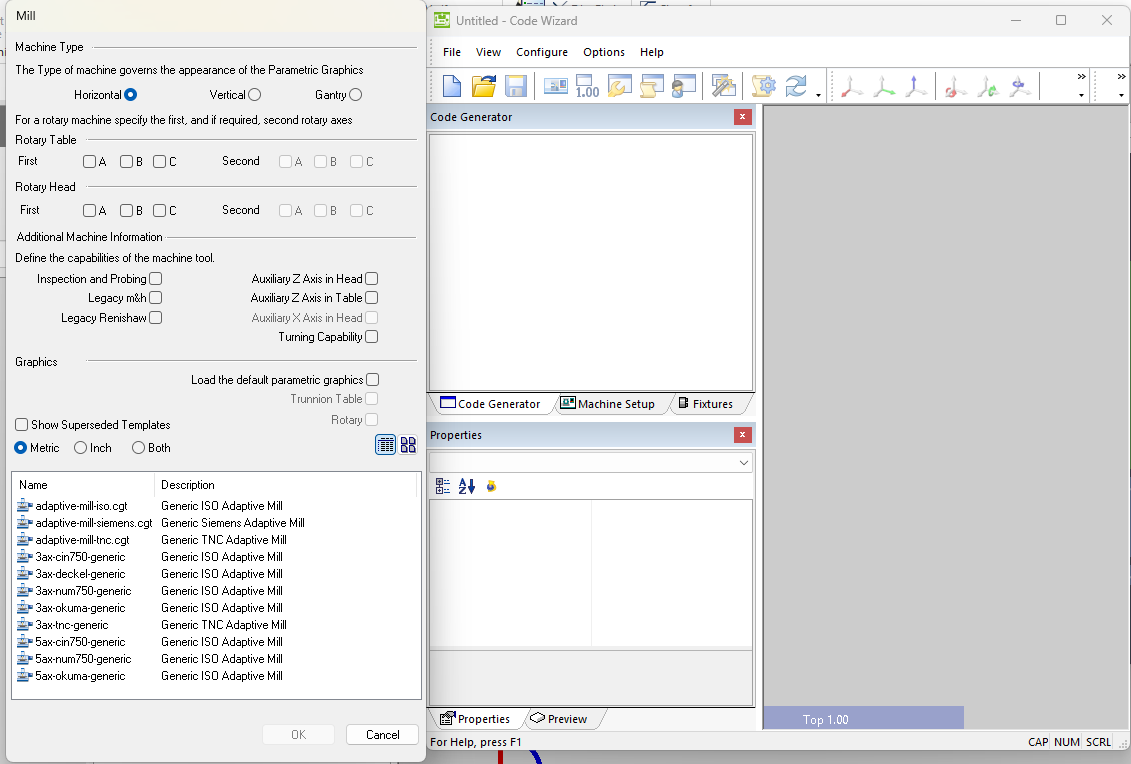This screenshot has width=1131, height=764.
Task: Expand the toolbar overflow chevron
Action: pyautogui.click(x=1083, y=75)
